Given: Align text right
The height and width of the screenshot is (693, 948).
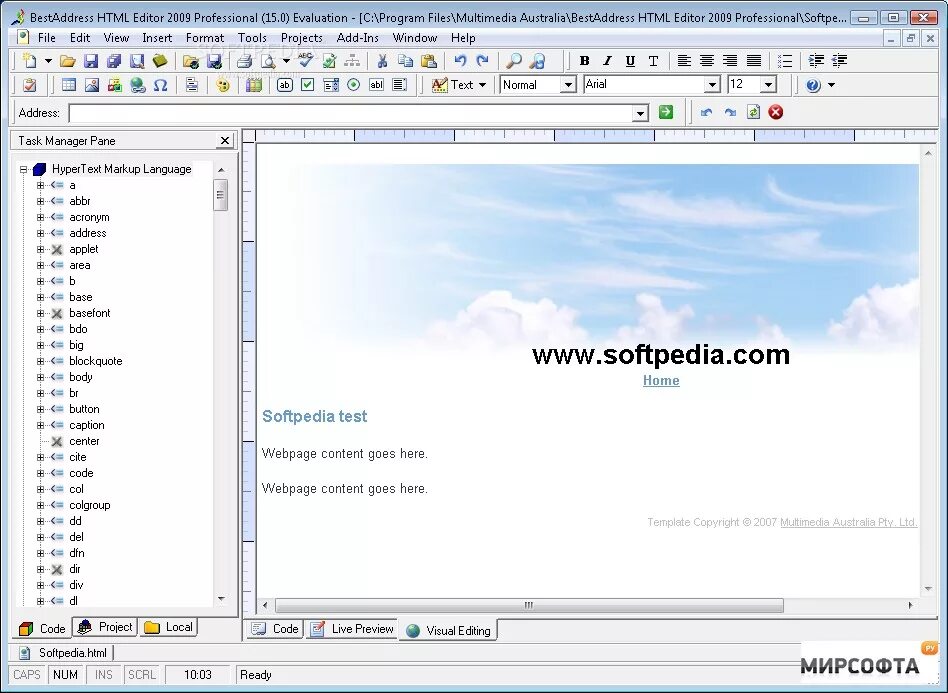Looking at the screenshot, I should [x=730, y=60].
